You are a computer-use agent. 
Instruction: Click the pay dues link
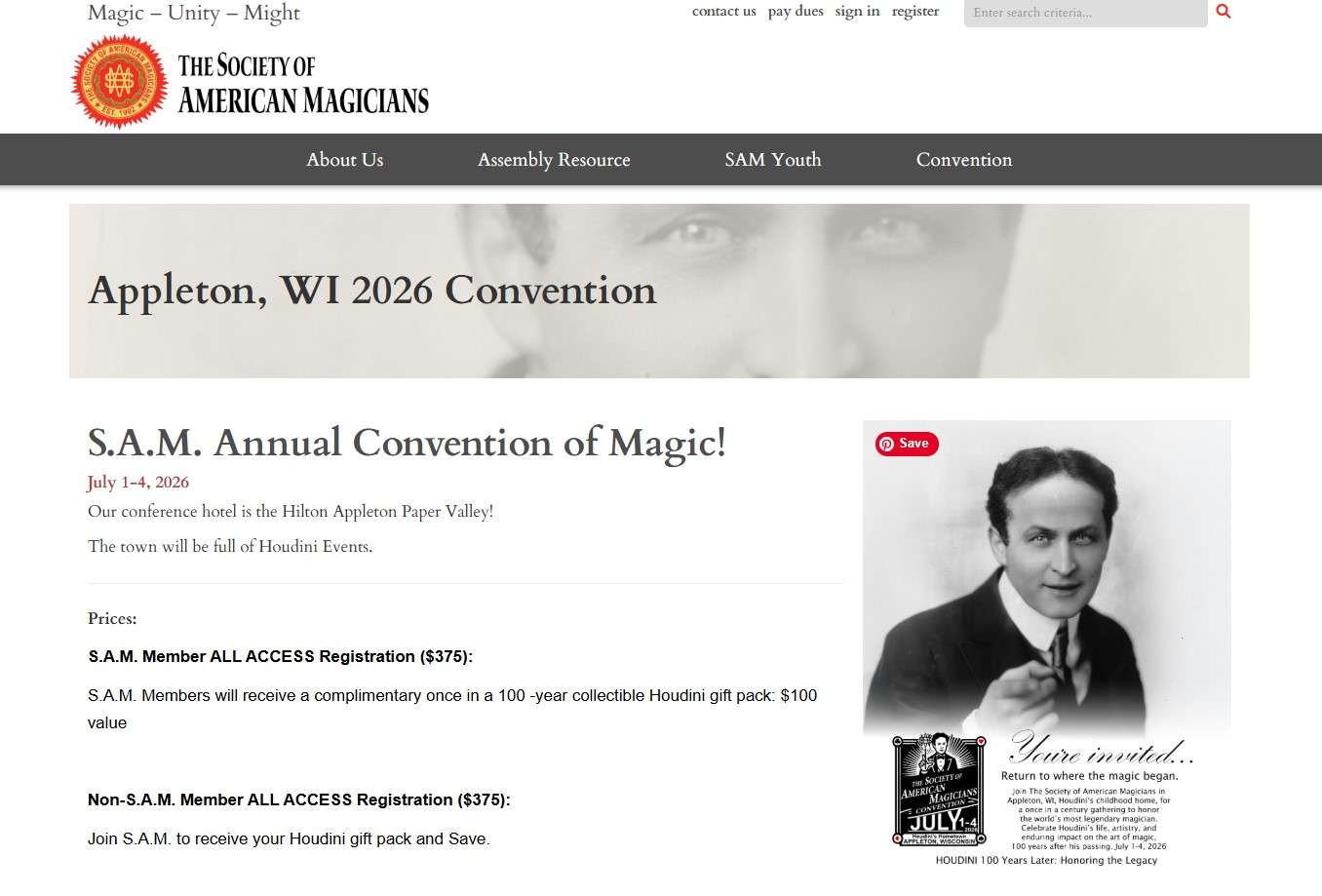point(795,12)
